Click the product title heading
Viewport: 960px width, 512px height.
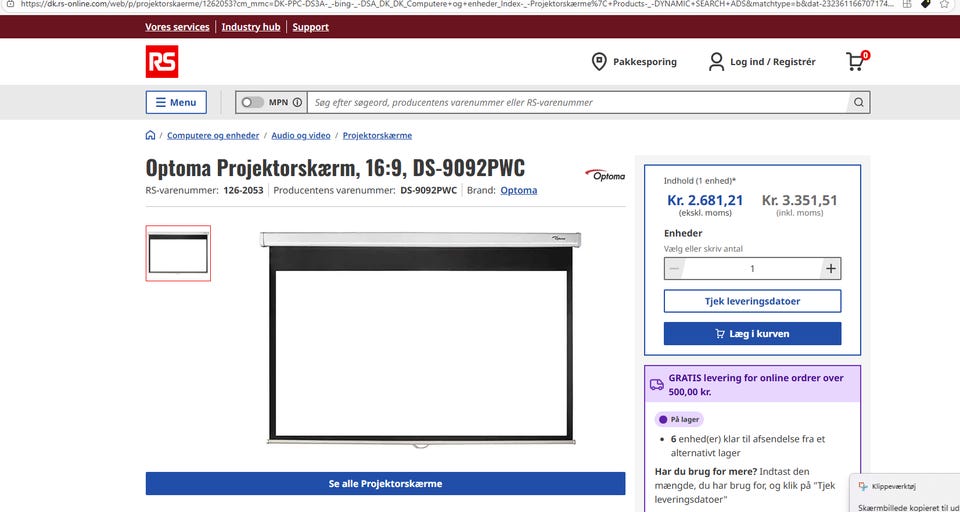(x=335, y=168)
